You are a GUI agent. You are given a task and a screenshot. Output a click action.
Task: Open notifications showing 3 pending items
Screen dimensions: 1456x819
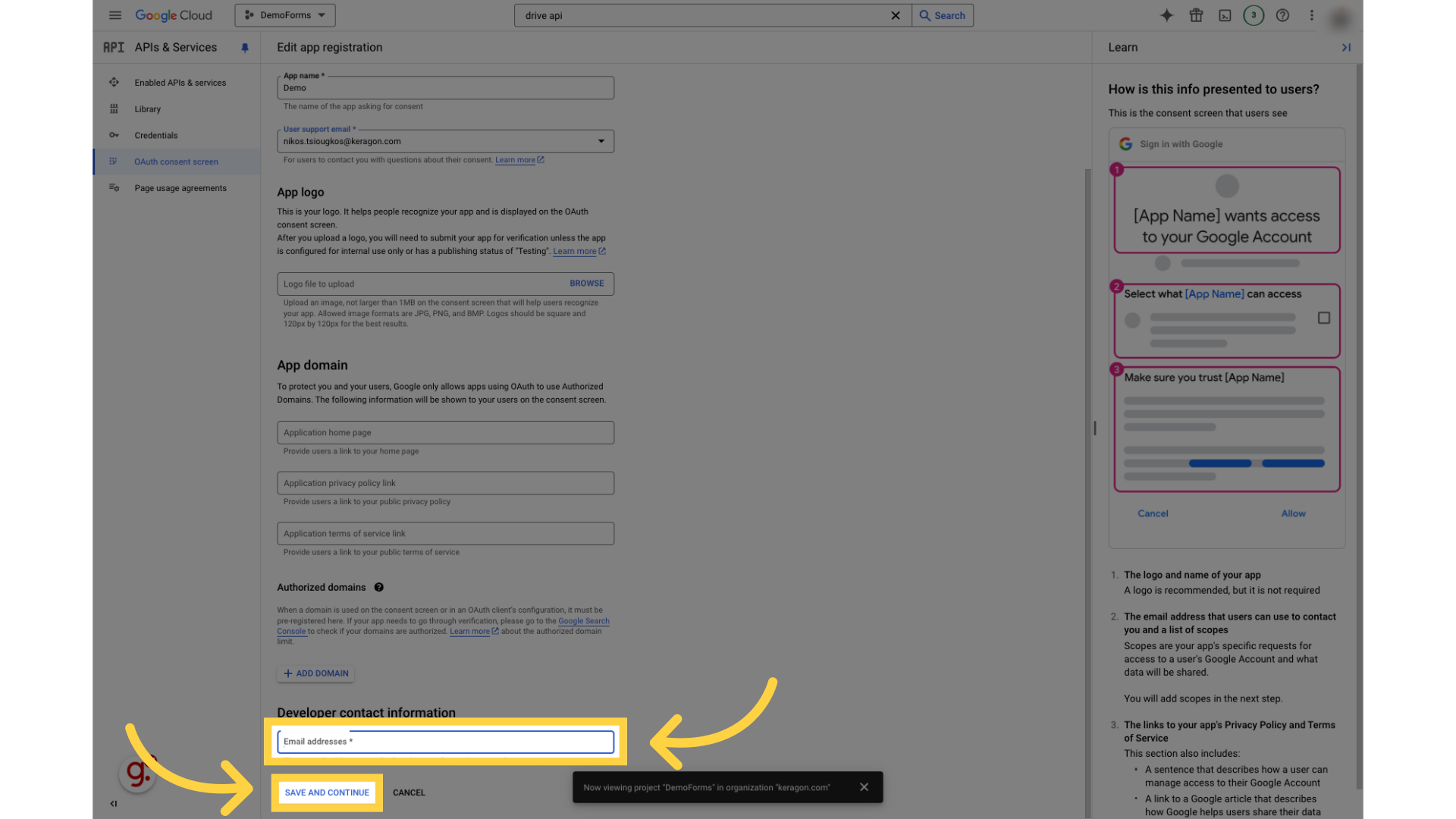pyautogui.click(x=1254, y=15)
